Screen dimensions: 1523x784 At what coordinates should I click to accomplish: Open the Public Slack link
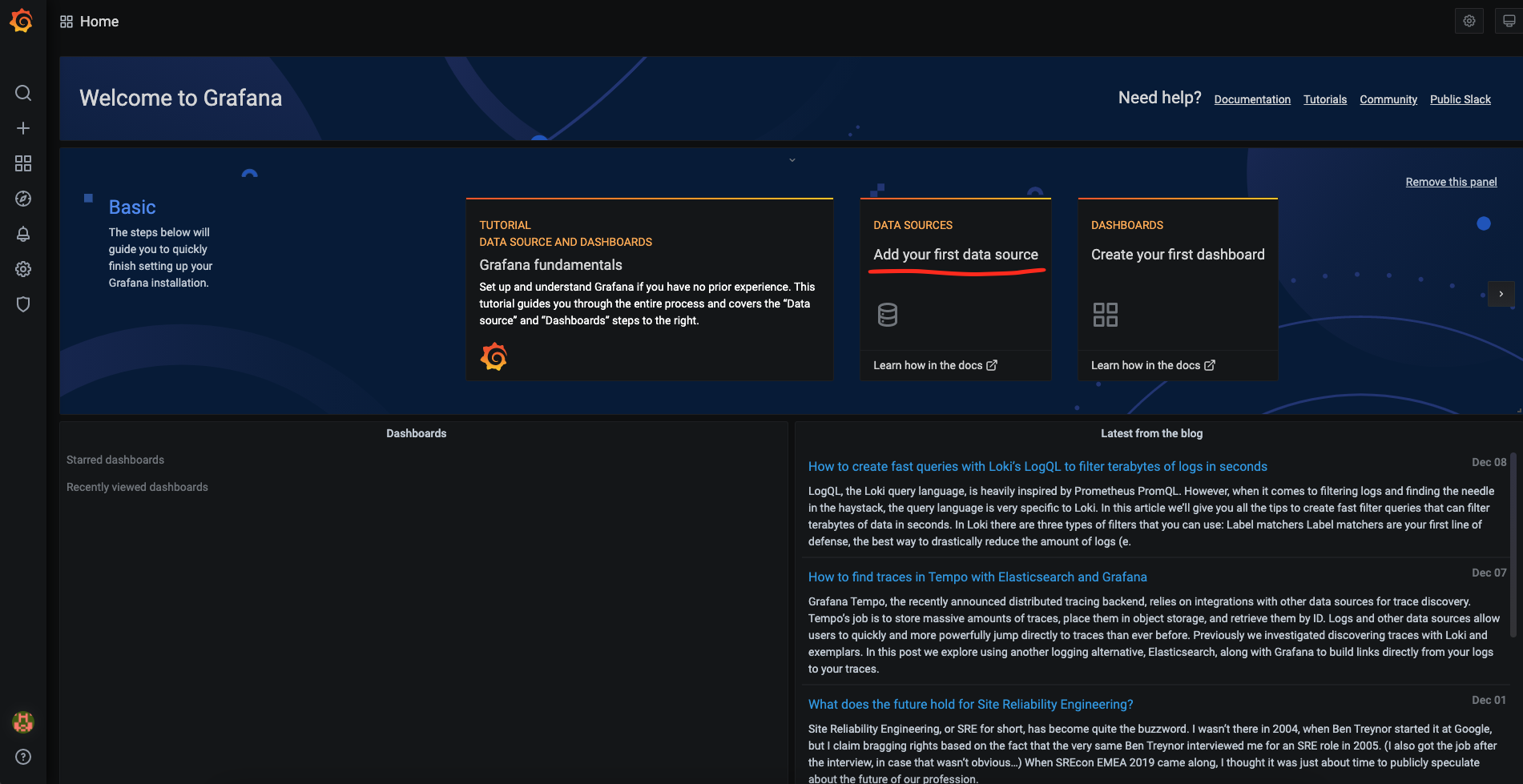point(1461,99)
